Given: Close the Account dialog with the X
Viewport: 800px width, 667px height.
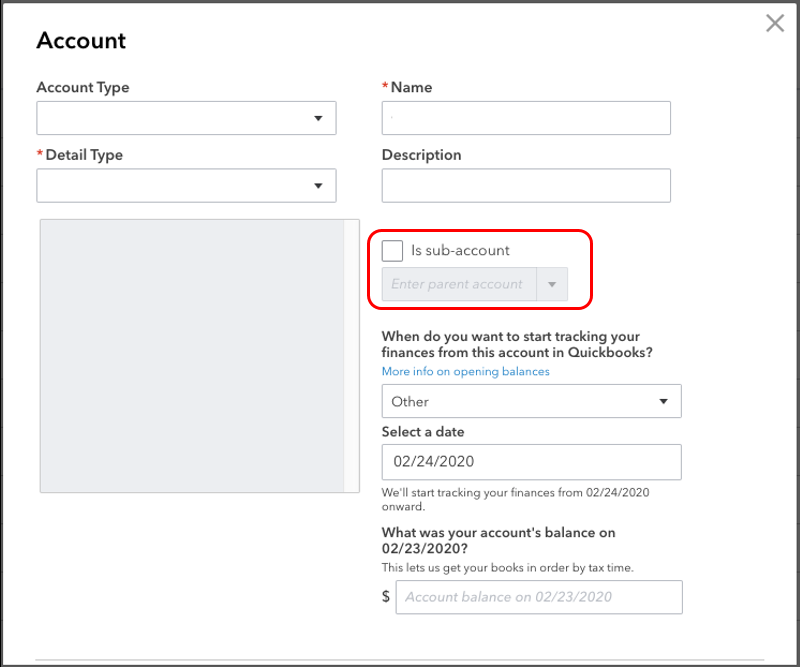Looking at the screenshot, I should point(775,23).
